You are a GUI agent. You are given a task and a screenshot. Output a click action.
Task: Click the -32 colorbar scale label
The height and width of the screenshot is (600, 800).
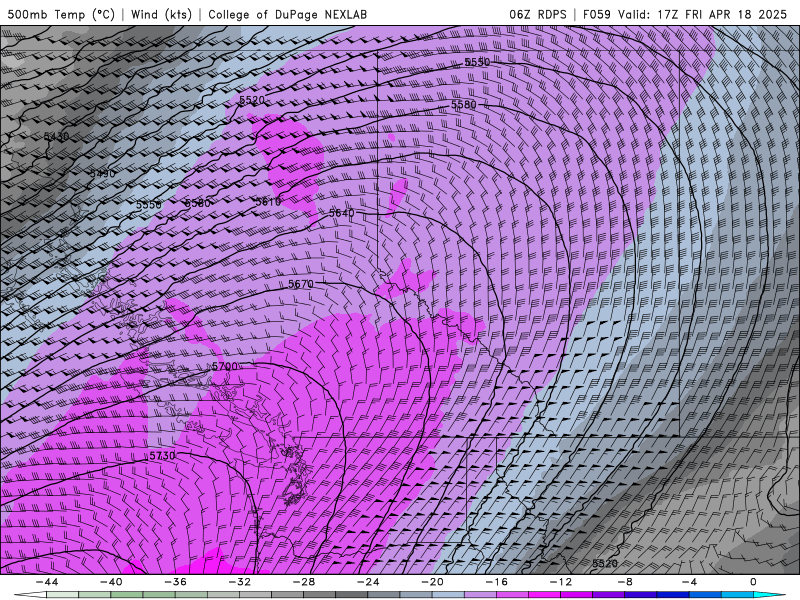[x=240, y=582]
